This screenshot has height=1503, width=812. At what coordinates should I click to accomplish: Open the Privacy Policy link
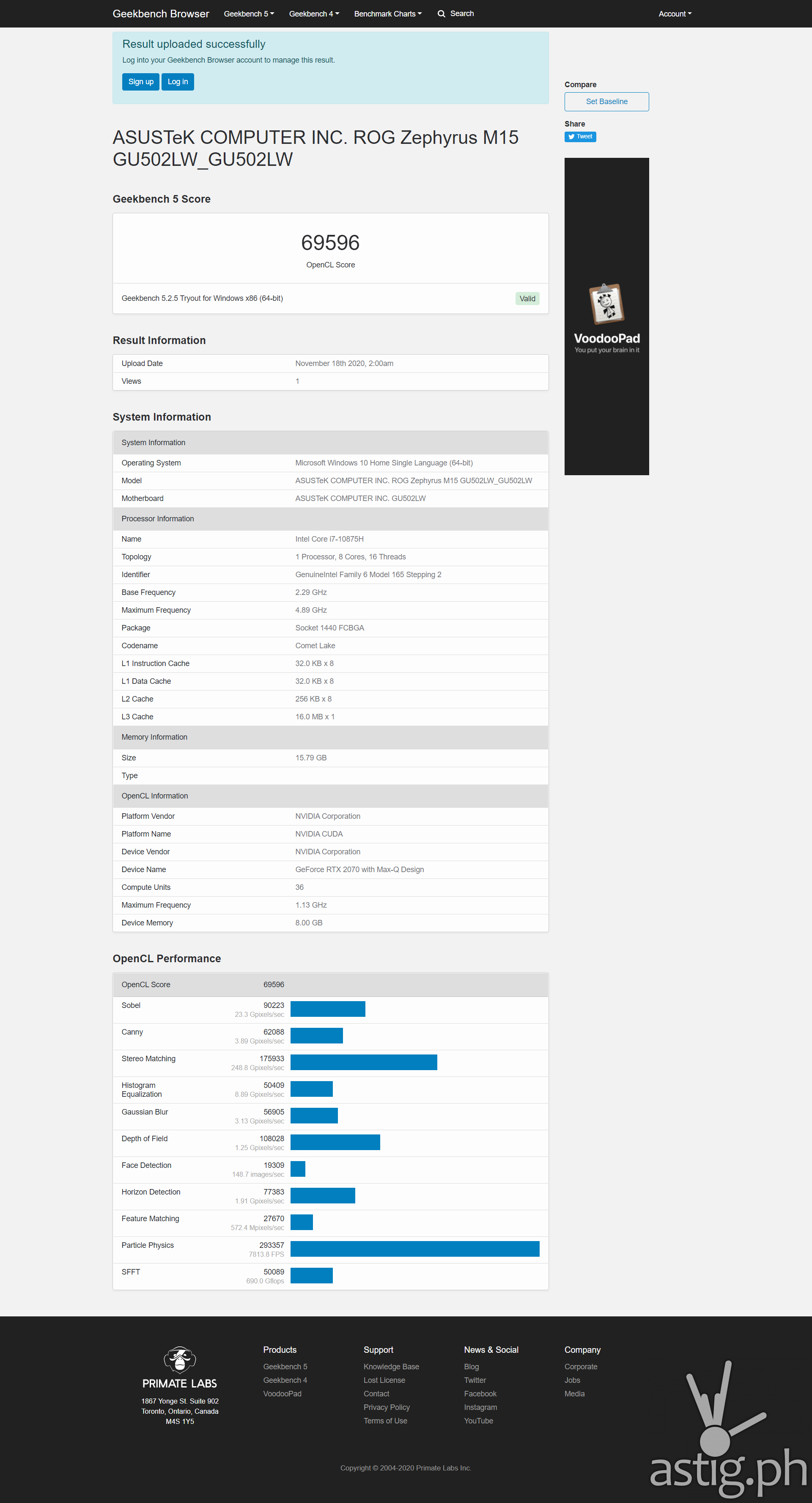point(386,1407)
